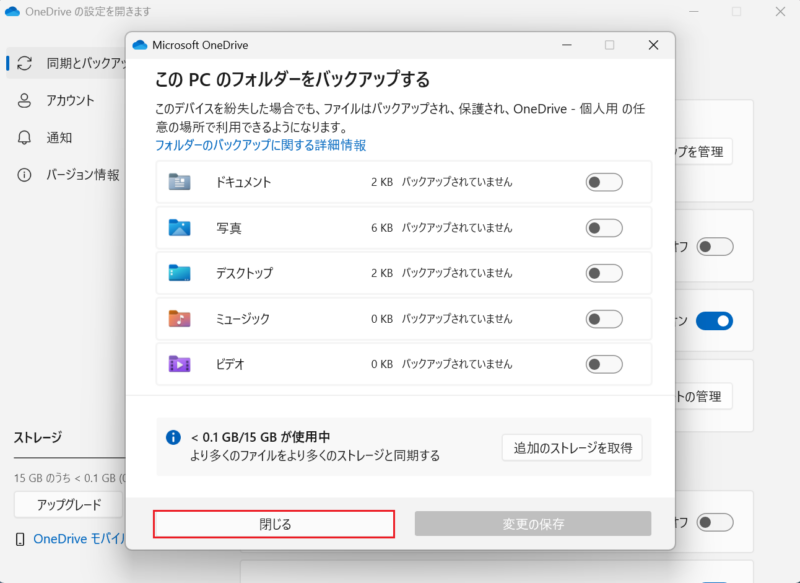Click '< 0.1 GB/15 GB が使用中' storage text
The image size is (800, 583).
[260, 437]
